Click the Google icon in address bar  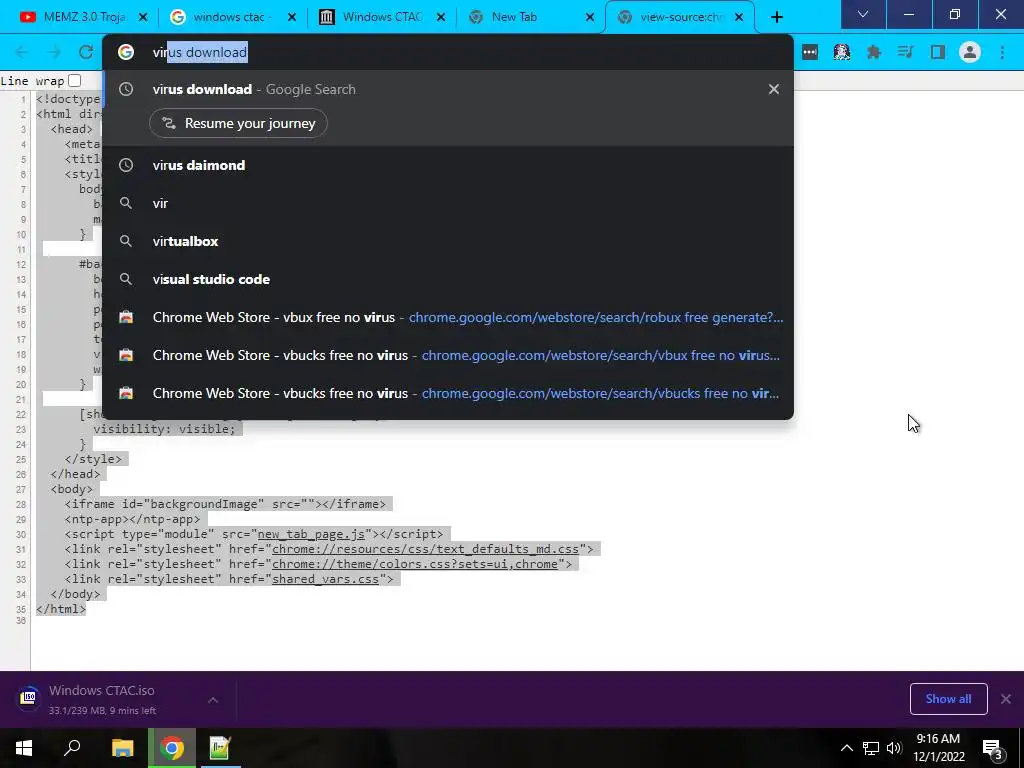(125, 52)
